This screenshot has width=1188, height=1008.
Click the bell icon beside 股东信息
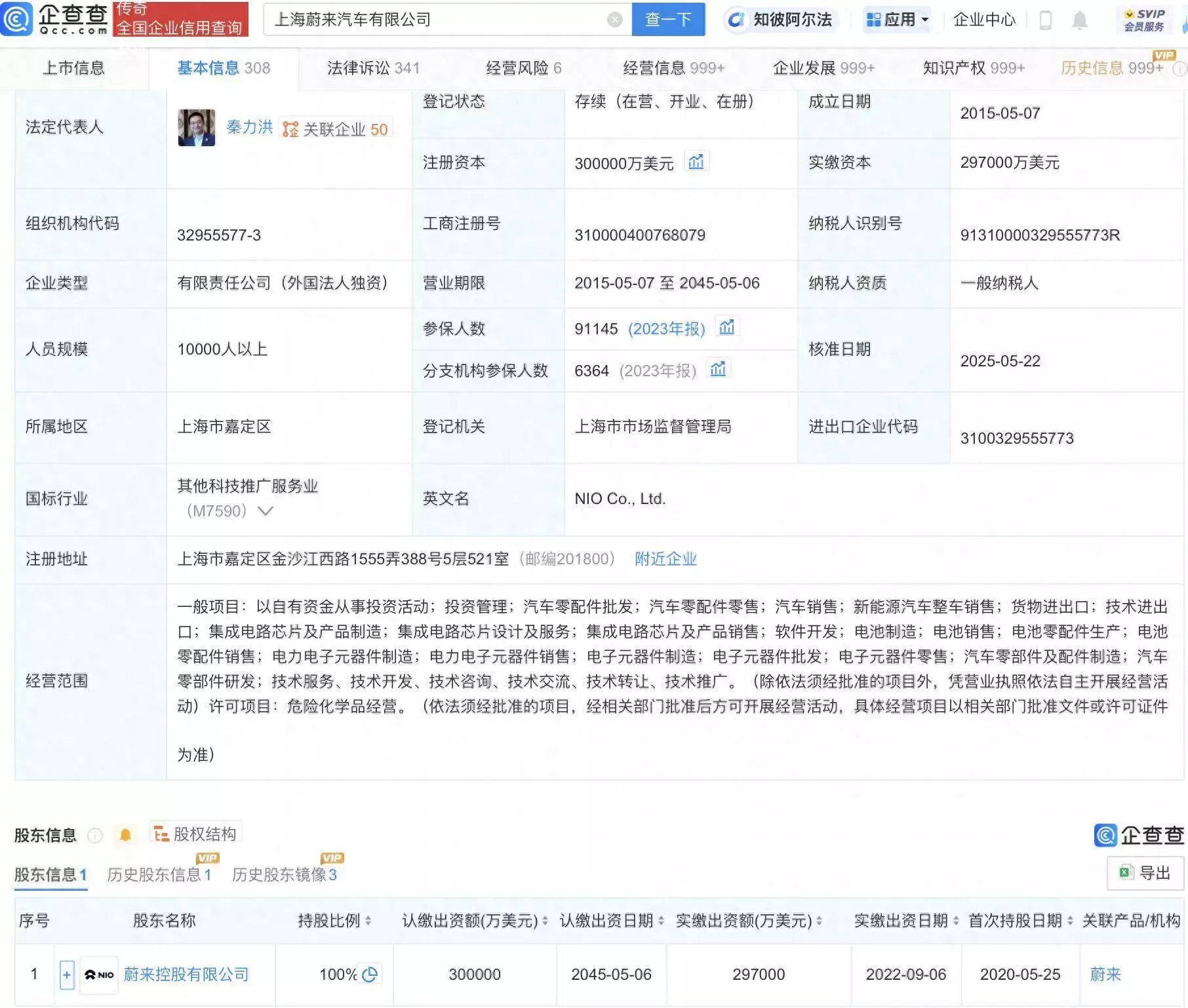[x=125, y=834]
